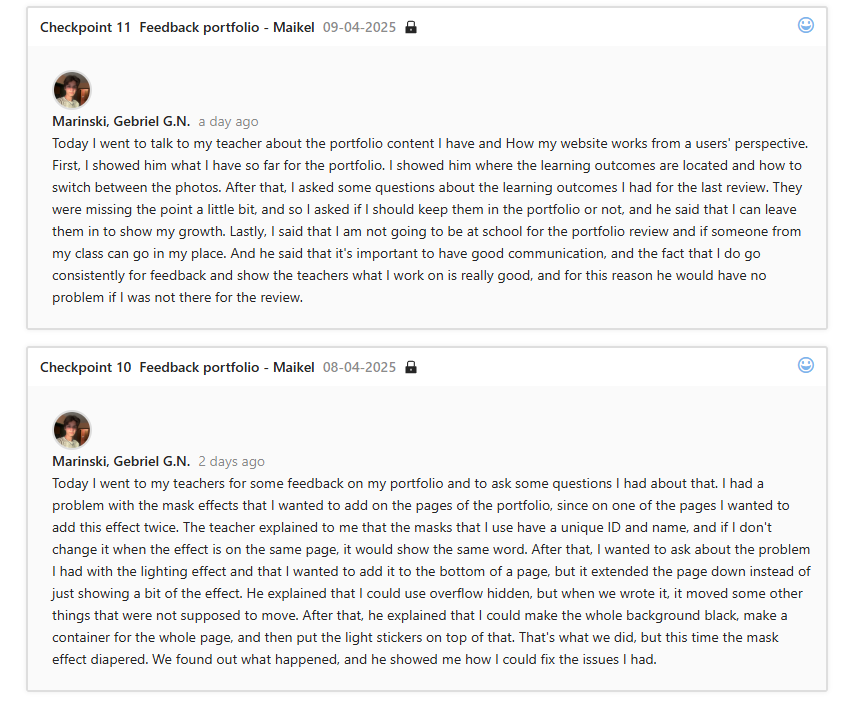The height and width of the screenshot is (701, 848).
Task: Click the "2 days ago" timestamp
Action: (x=231, y=461)
